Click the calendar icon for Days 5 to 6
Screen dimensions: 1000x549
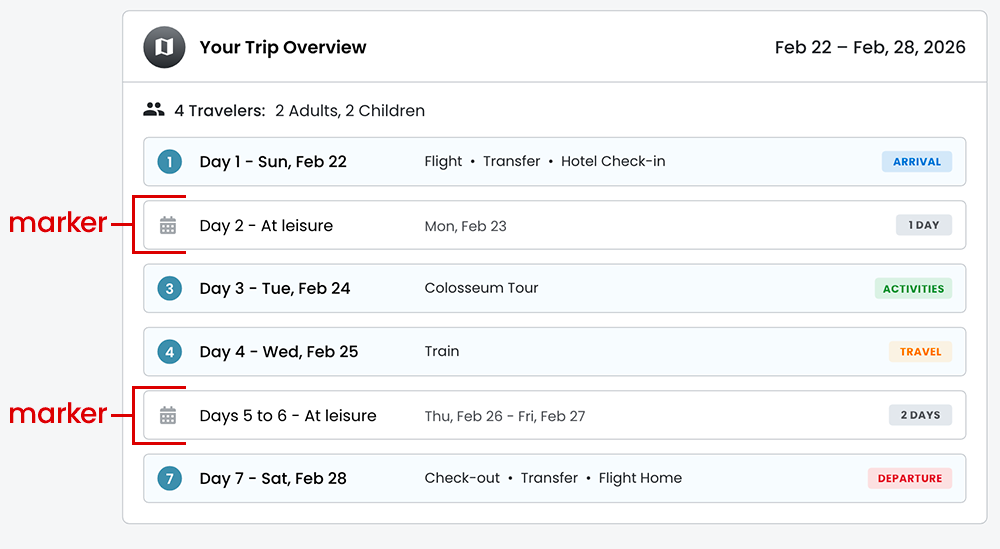[168, 415]
